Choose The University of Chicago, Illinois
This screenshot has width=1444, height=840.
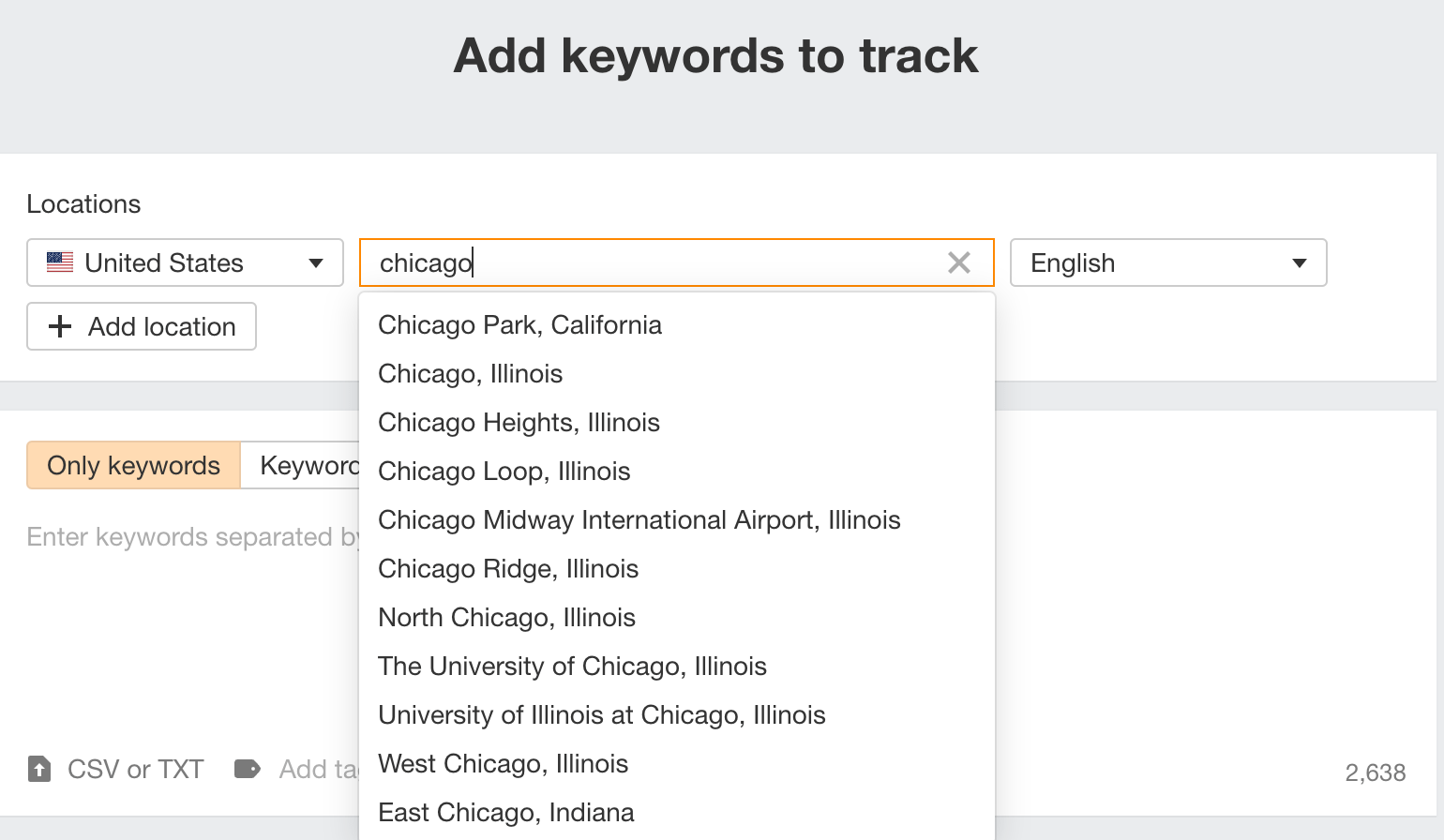572,666
